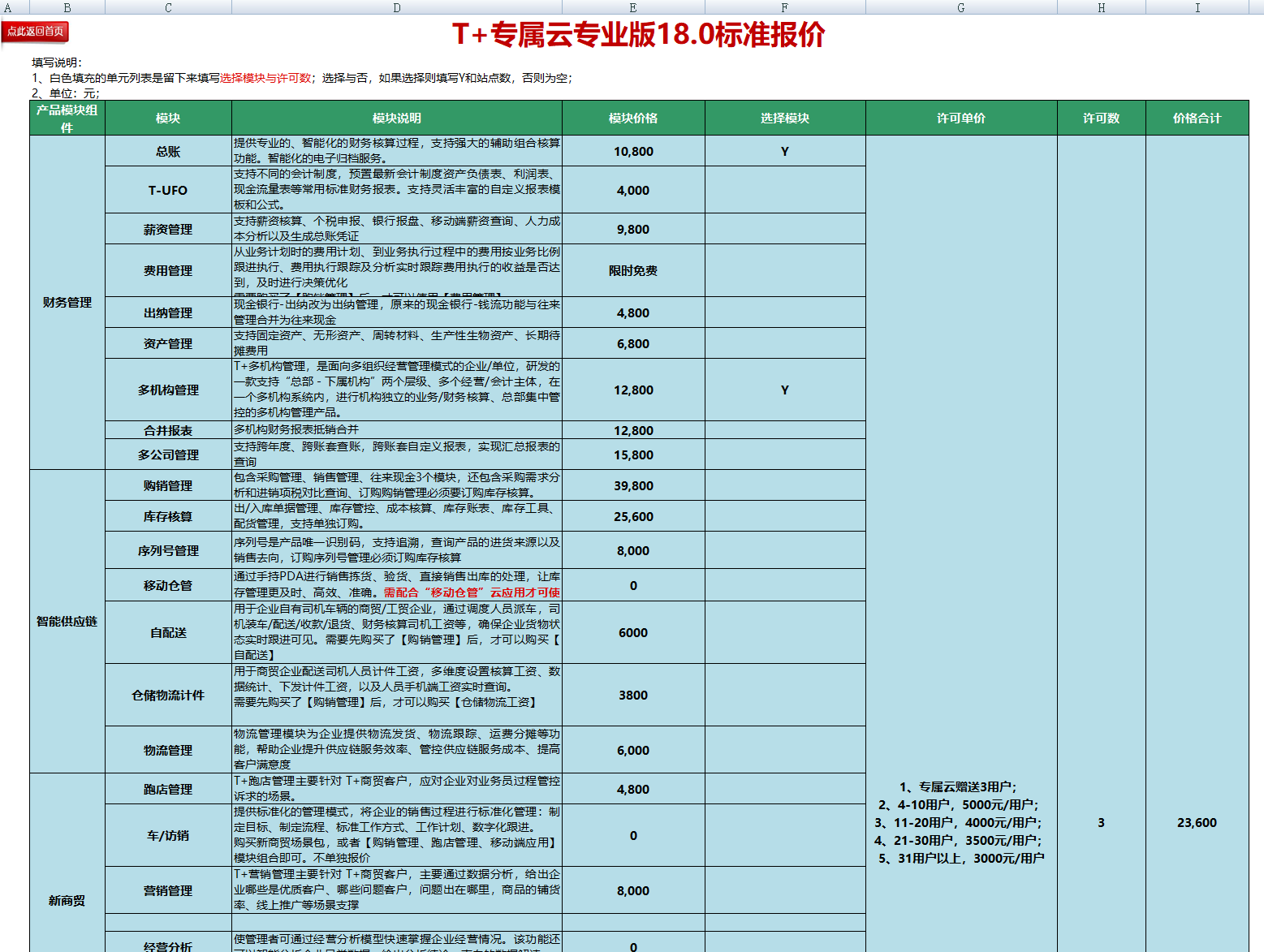Click the 限时免费 price cell
1264x952 pixels.
click(x=633, y=270)
